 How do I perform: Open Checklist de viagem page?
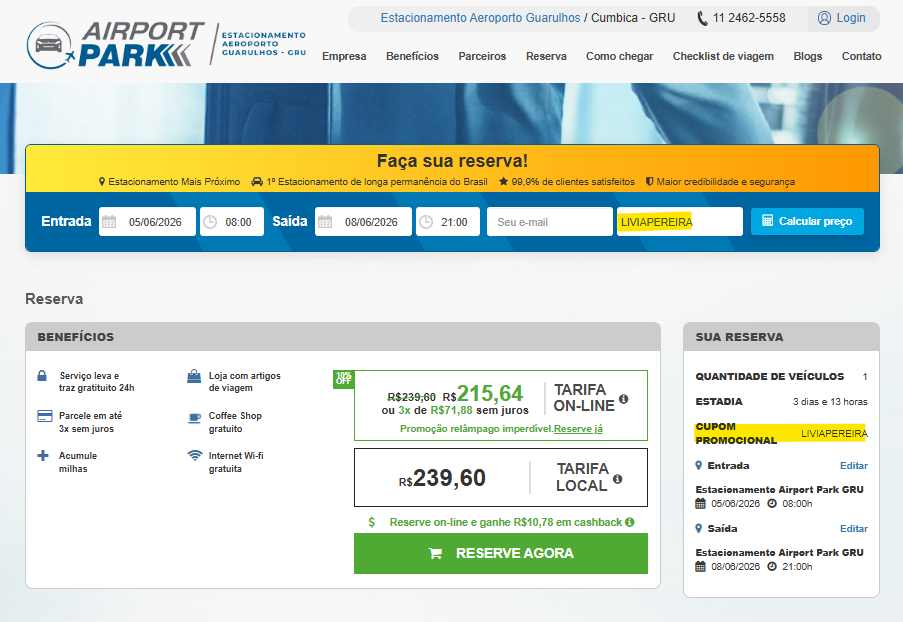[x=723, y=56]
